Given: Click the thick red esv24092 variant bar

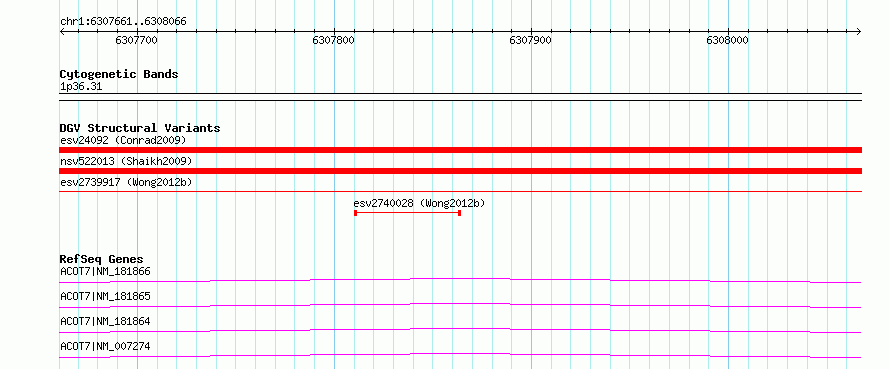Looking at the screenshot, I should (x=460, y=150).
